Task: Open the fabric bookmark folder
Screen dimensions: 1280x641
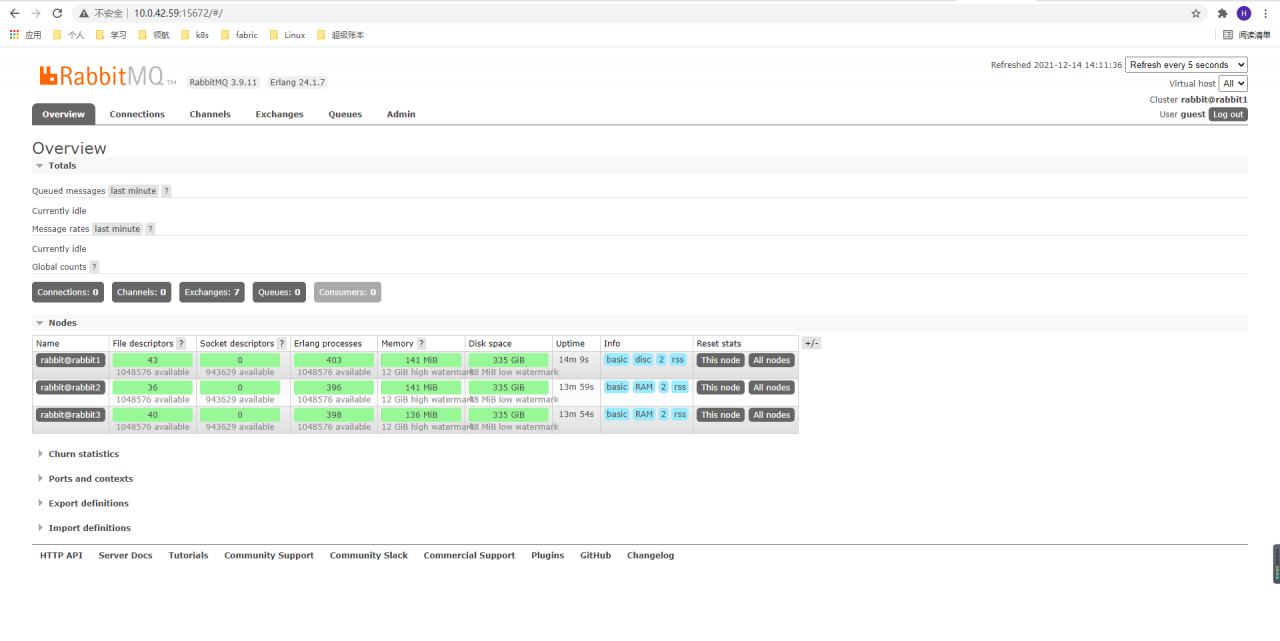Action: click(238, 35)
